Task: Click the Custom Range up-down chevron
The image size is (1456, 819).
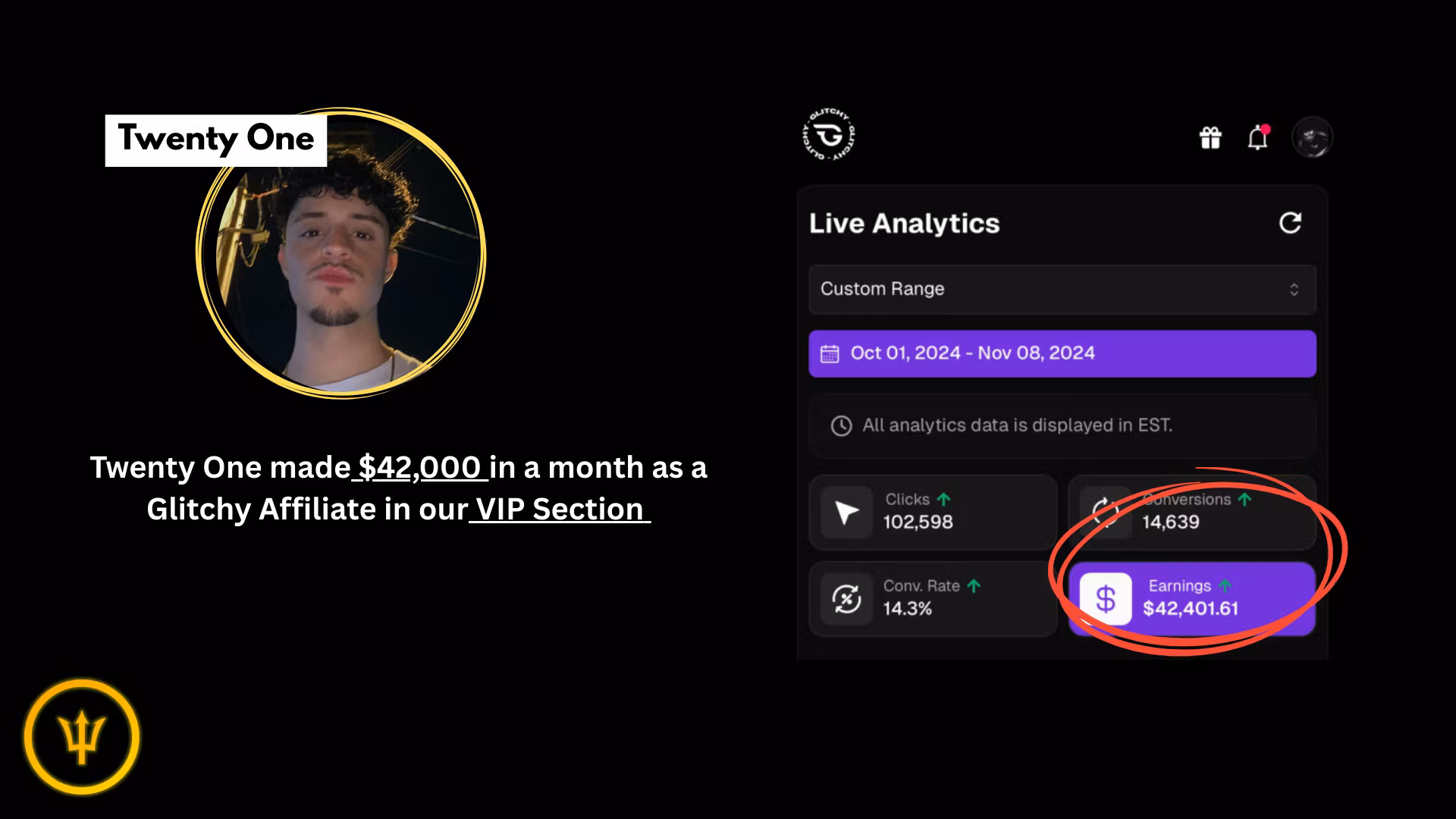Action: pyautogui.click(x=1294, y=290)
